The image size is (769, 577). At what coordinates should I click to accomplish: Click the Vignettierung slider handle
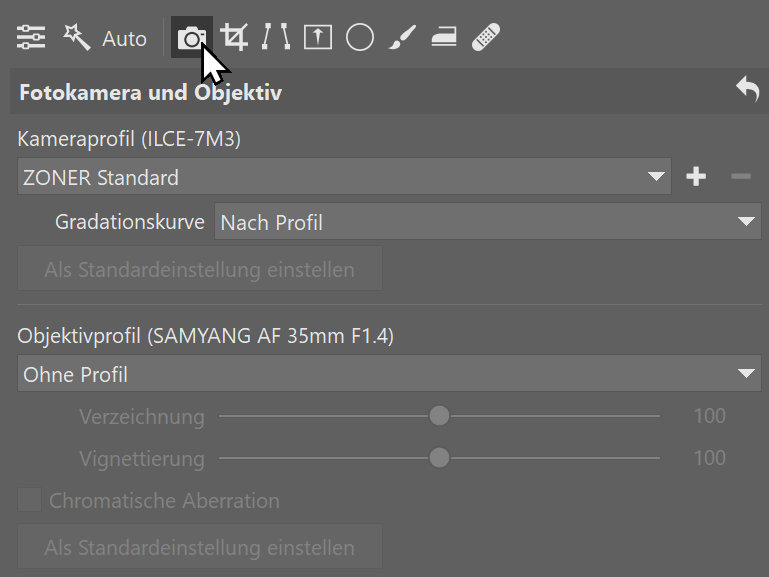(x=438, y=458)
